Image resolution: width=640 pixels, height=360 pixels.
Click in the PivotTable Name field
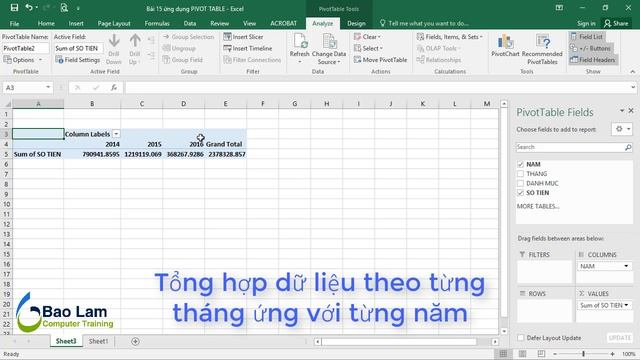pyautogui.click(x=25, y=48)
